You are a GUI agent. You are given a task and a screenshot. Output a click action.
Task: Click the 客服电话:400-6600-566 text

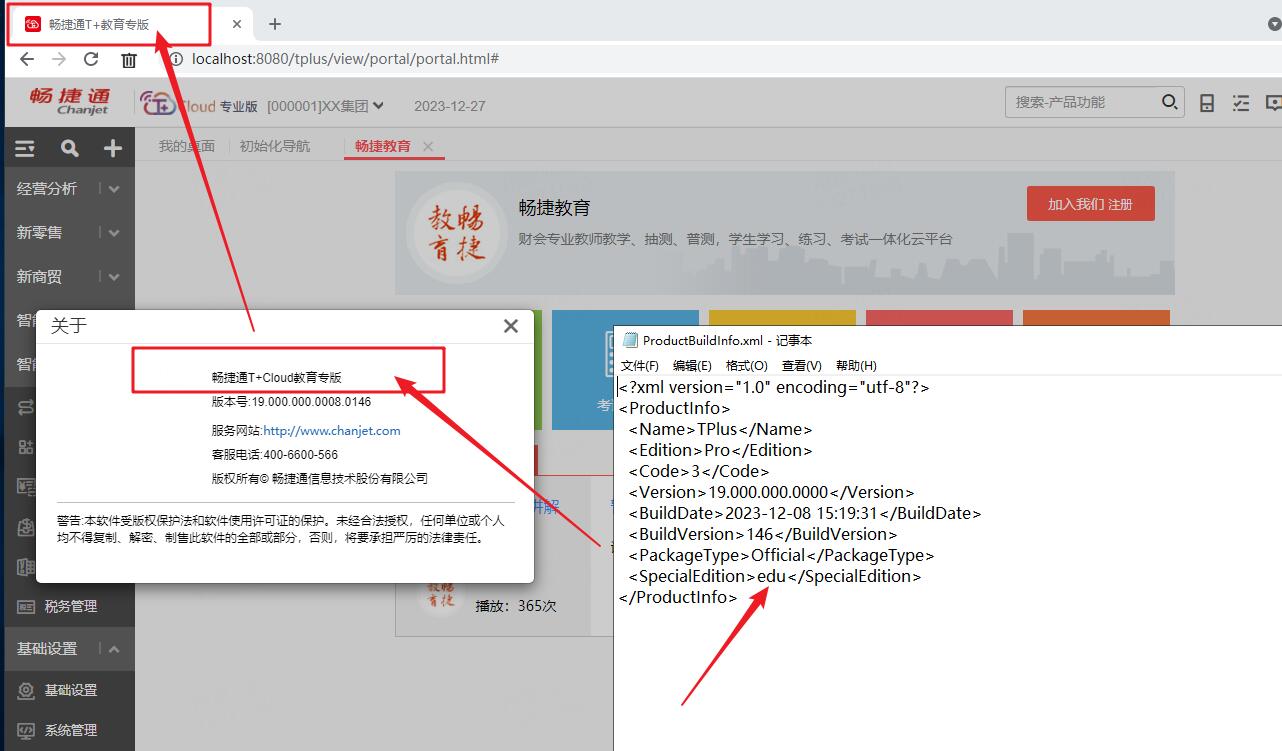[275, 454]
